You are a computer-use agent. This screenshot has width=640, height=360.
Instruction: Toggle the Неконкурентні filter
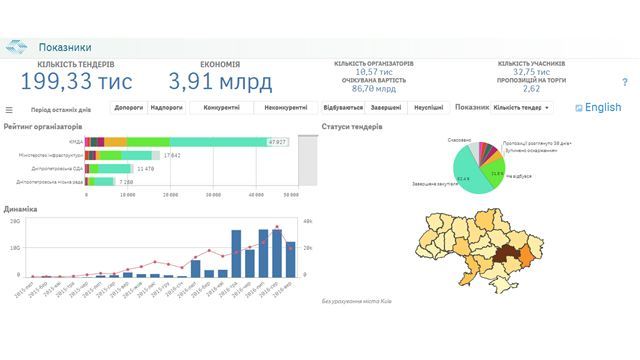[286, 108]
